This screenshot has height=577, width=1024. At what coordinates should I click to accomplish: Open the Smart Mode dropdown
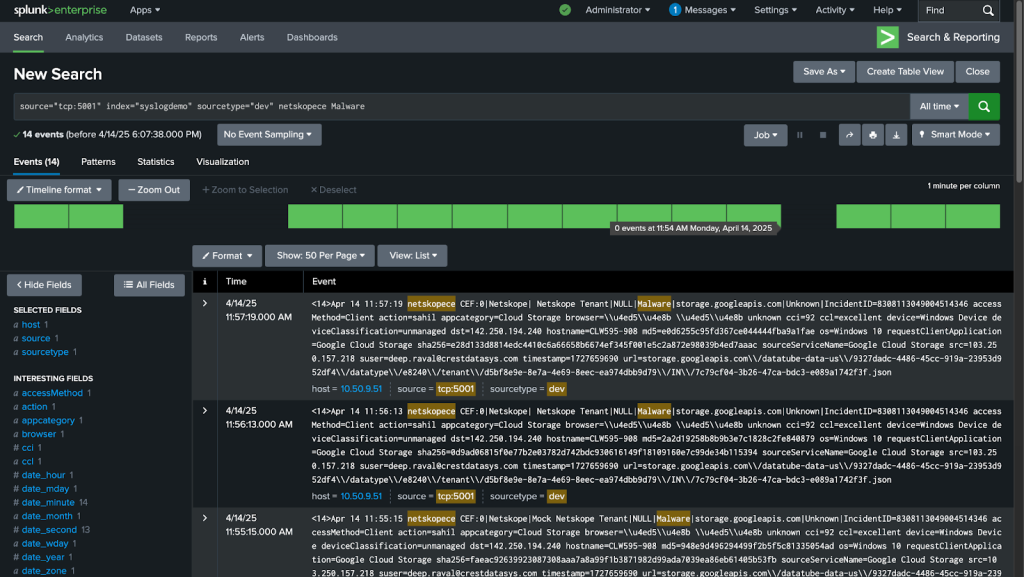coord(955,134)
